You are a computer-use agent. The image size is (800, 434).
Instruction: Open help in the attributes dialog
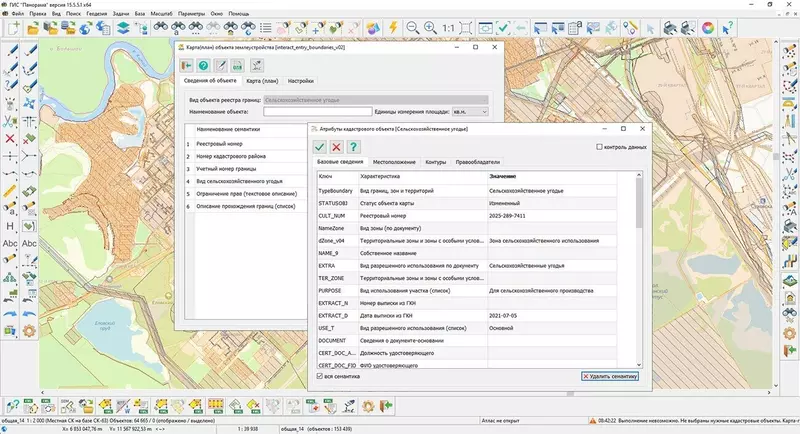(x=353, y=147)
